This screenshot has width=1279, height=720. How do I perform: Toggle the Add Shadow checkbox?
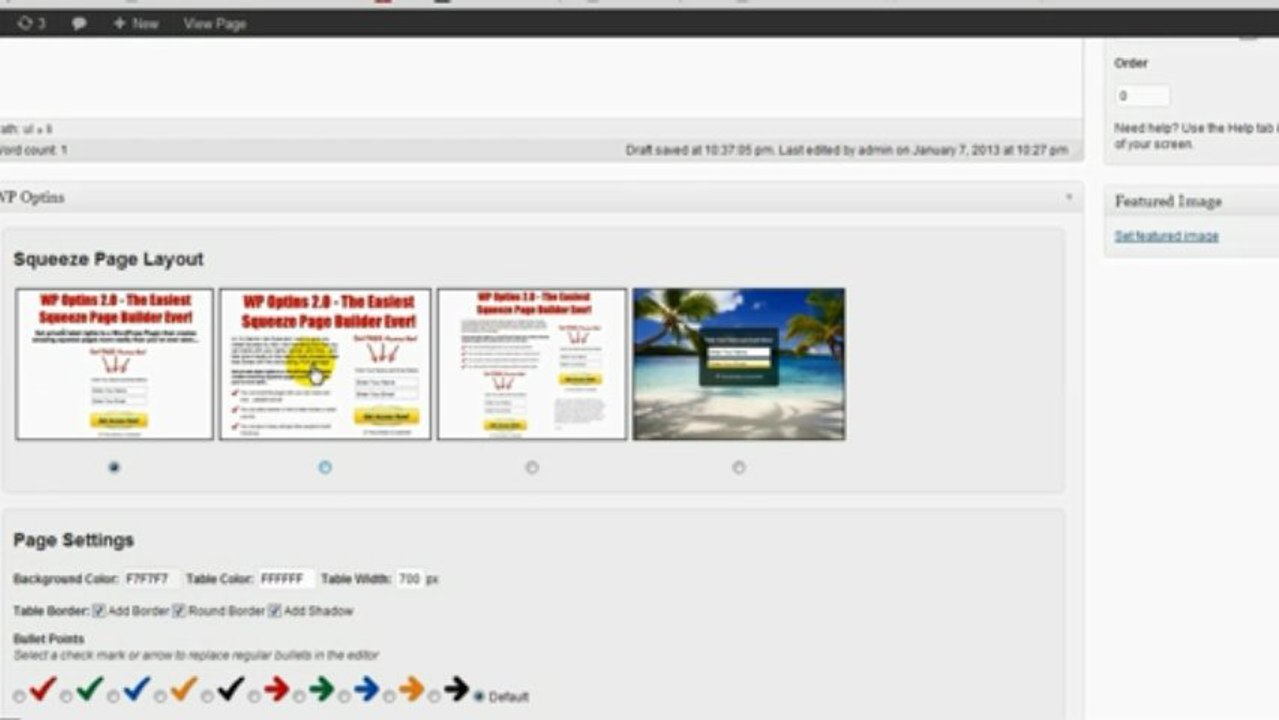coord(274,610)
